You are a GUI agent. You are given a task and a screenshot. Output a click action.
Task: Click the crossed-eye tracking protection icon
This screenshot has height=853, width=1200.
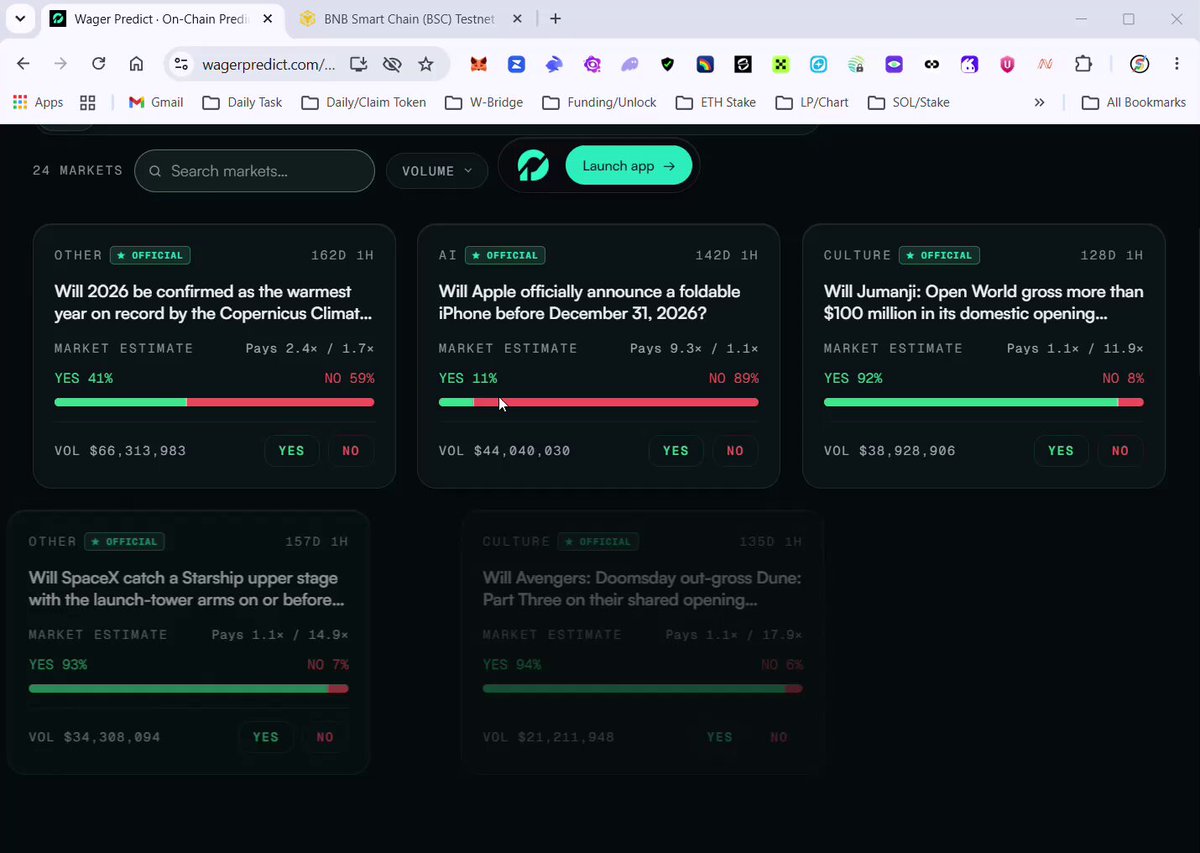click(392, 64)
